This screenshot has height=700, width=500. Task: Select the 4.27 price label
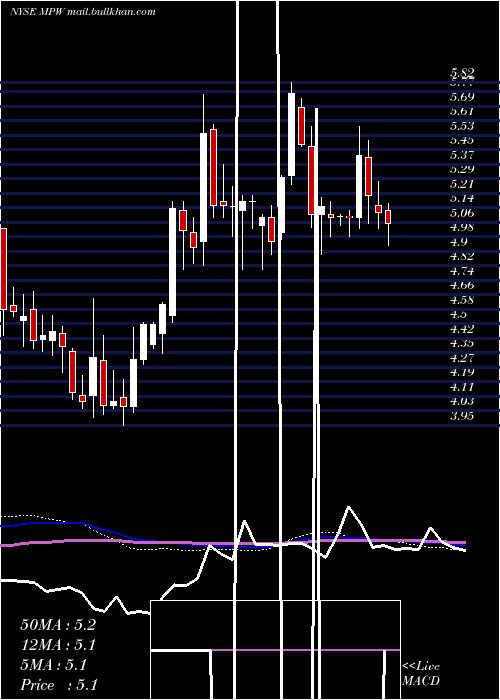pos(462,358)
